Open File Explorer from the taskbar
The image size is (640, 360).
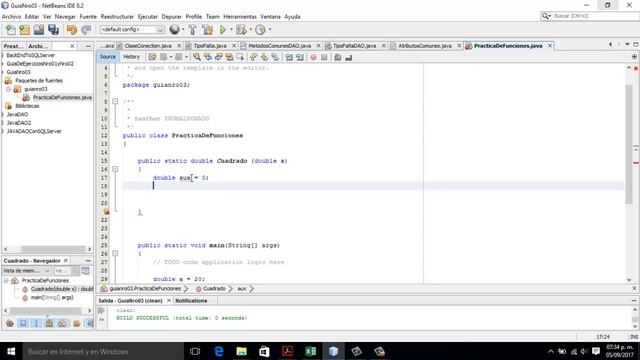click(x=241, y=351)
